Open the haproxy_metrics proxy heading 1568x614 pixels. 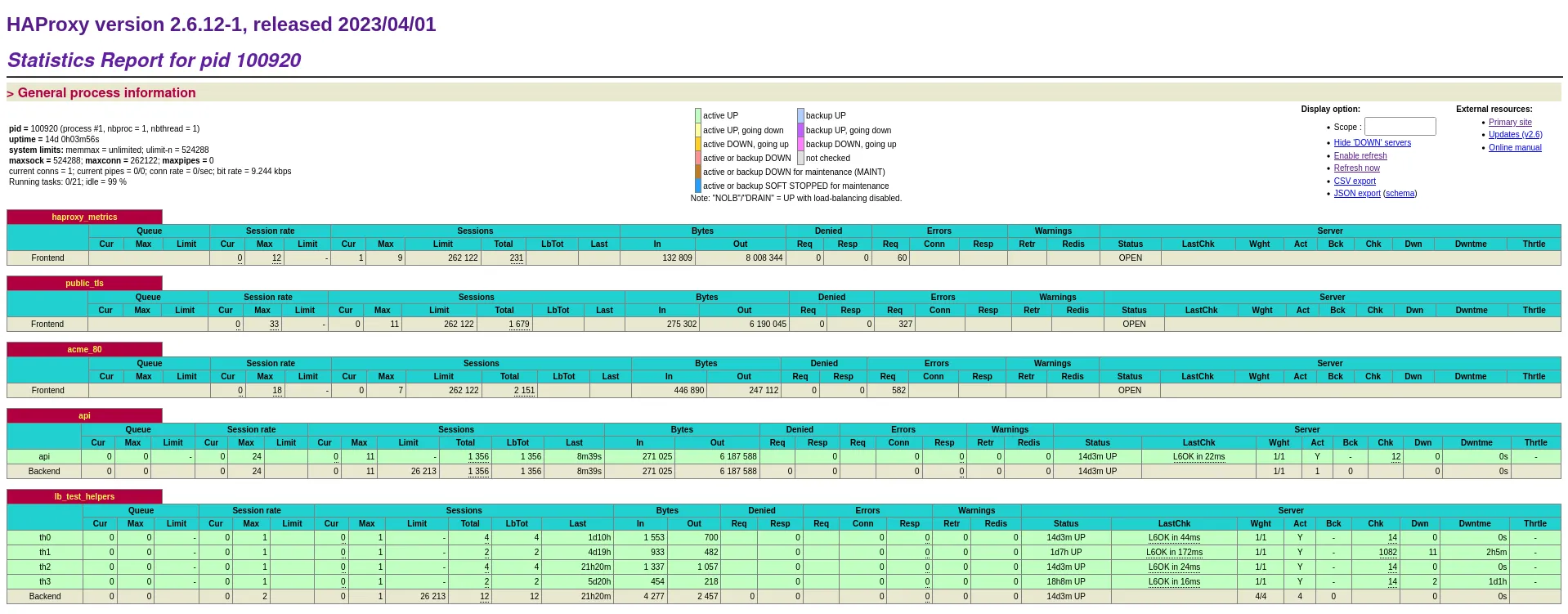(84, 217)
